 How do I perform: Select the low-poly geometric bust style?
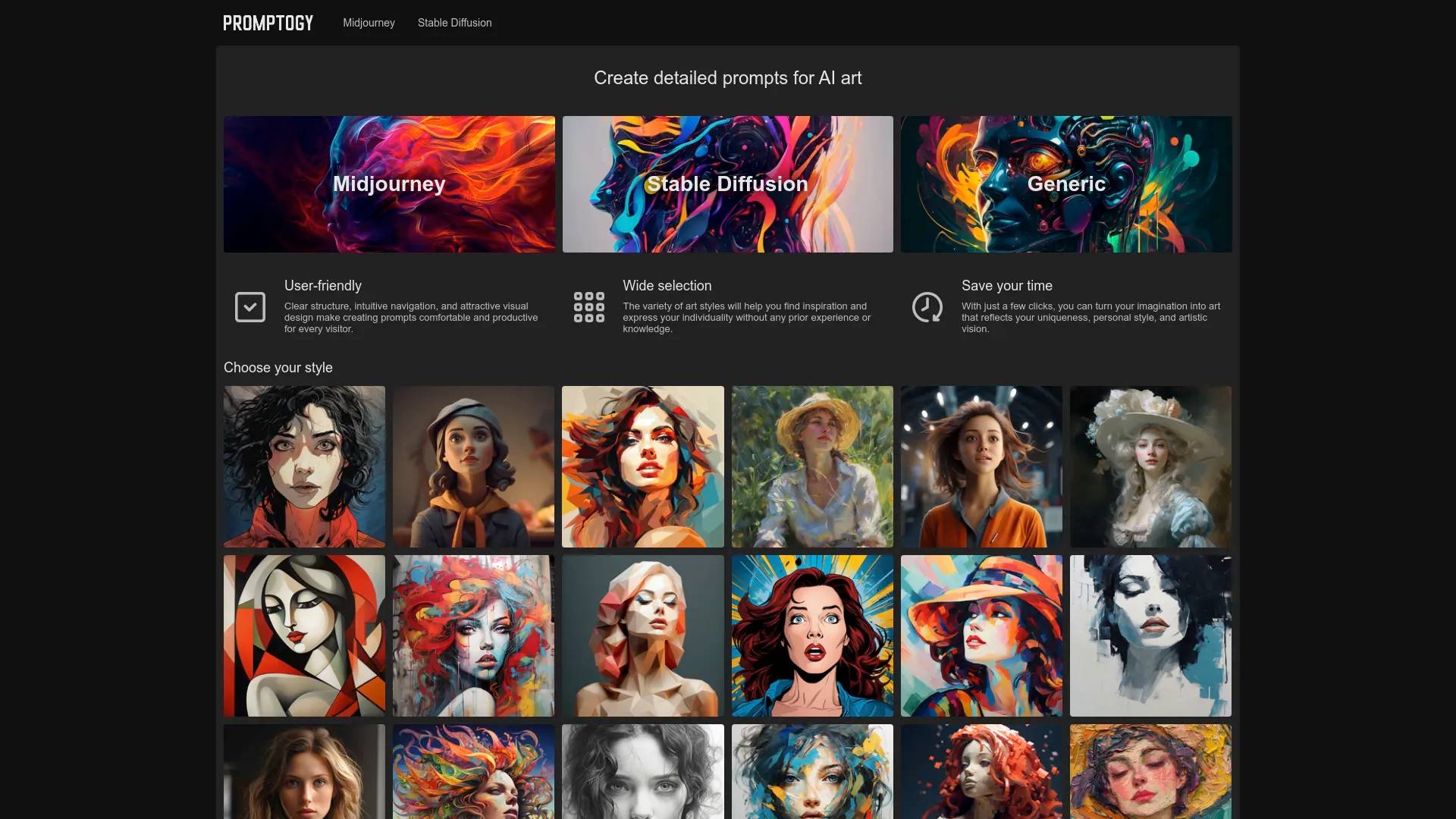click(643, 635)
